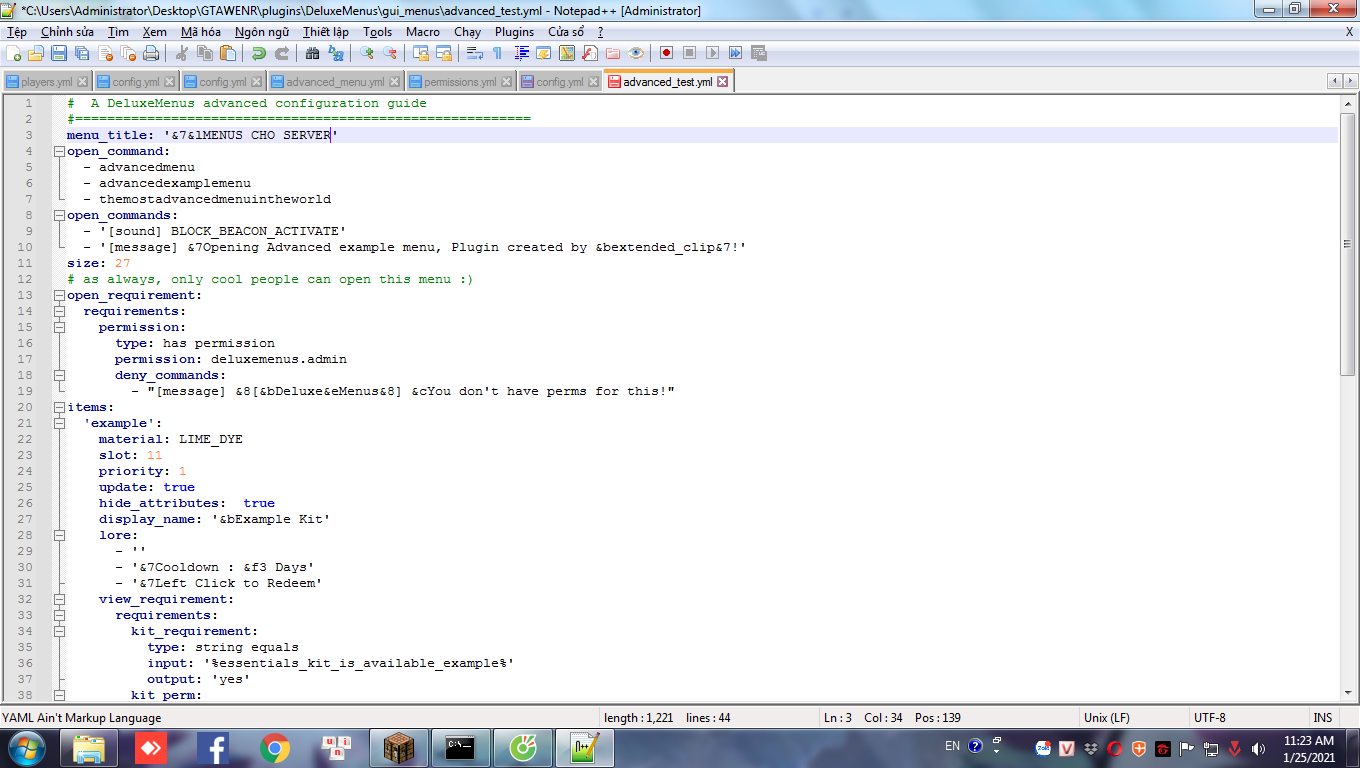The width and height of the screenshot is (1360, 768).
Task: Click the Playback macro icon
Action: pos(712,53)
